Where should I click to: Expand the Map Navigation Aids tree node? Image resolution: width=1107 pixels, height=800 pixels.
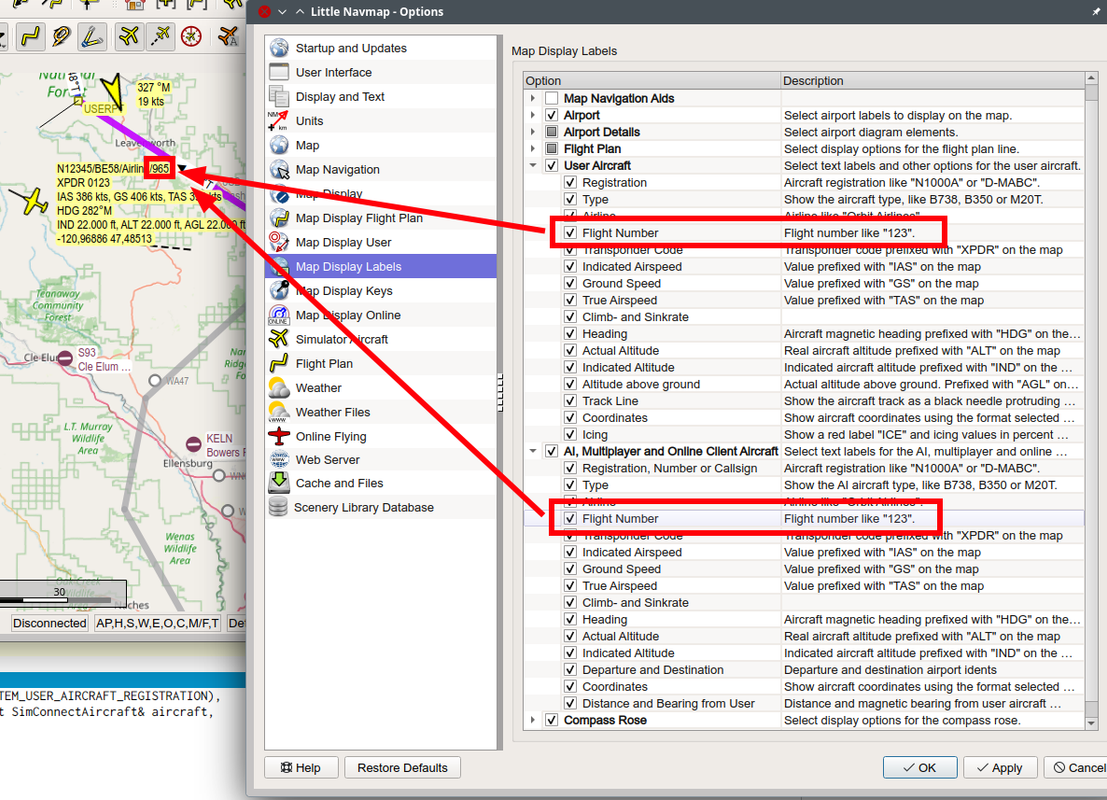pos(533,98)
